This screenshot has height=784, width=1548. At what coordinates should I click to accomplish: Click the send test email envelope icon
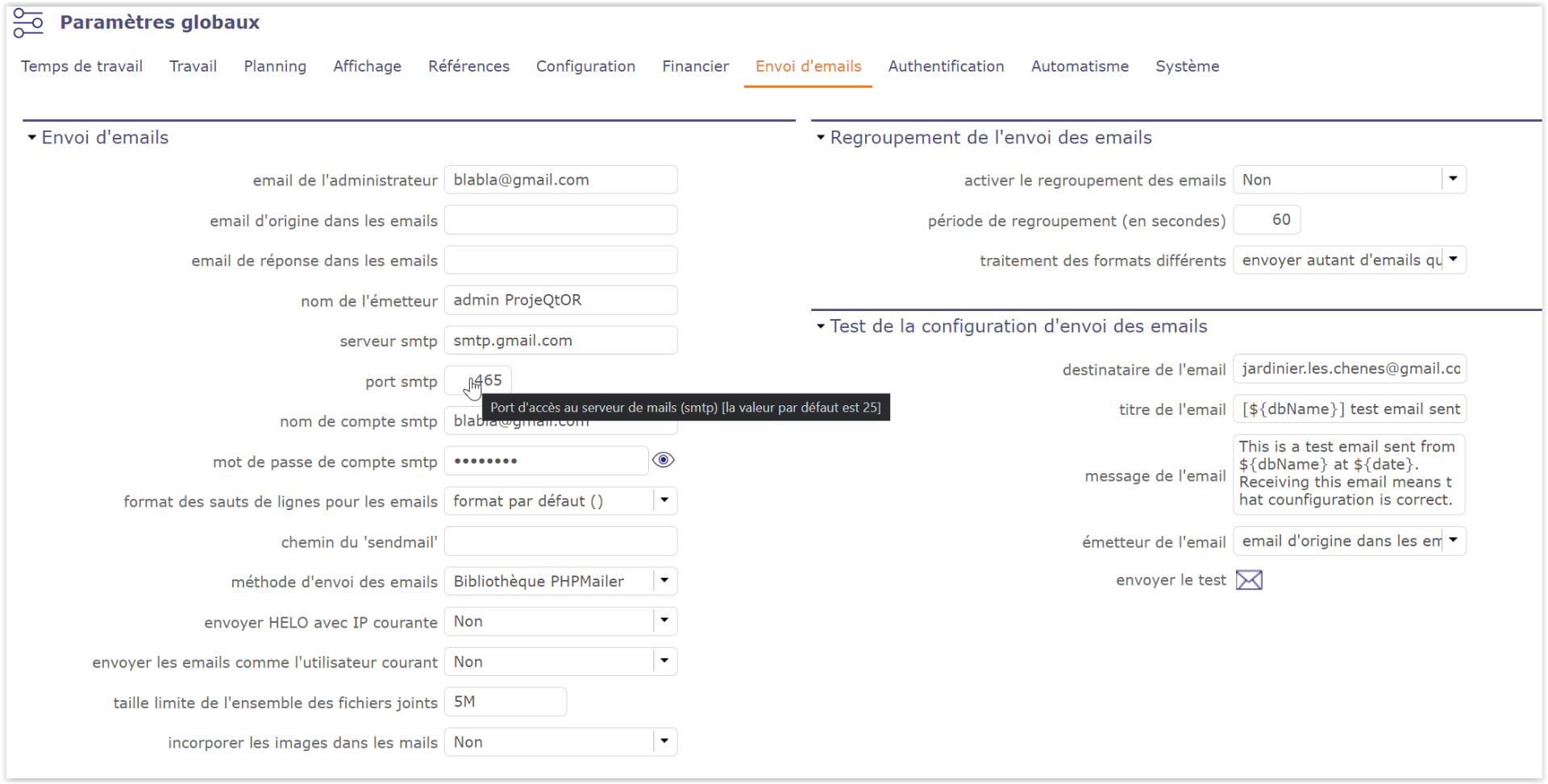[x=1249, y=580]
